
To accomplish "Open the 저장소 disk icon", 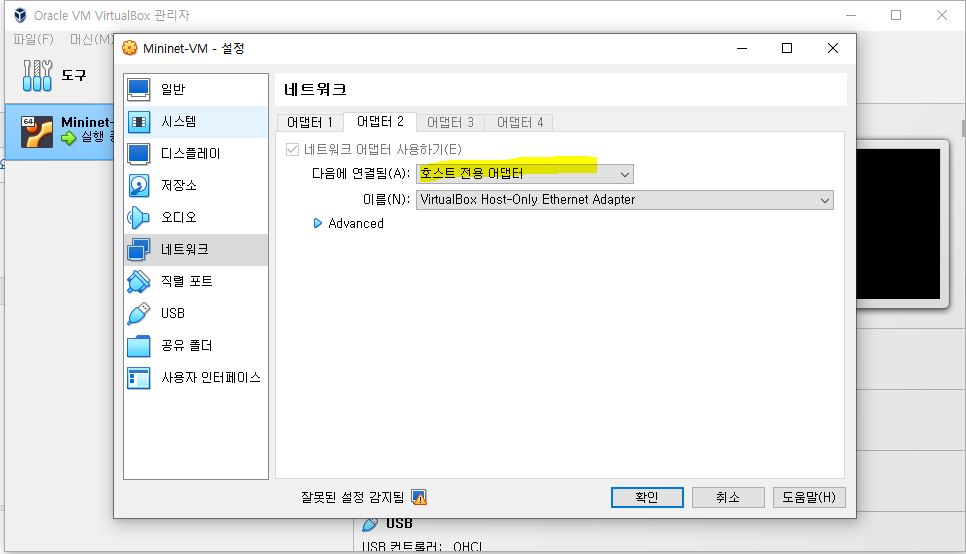I will click(139, 185).
